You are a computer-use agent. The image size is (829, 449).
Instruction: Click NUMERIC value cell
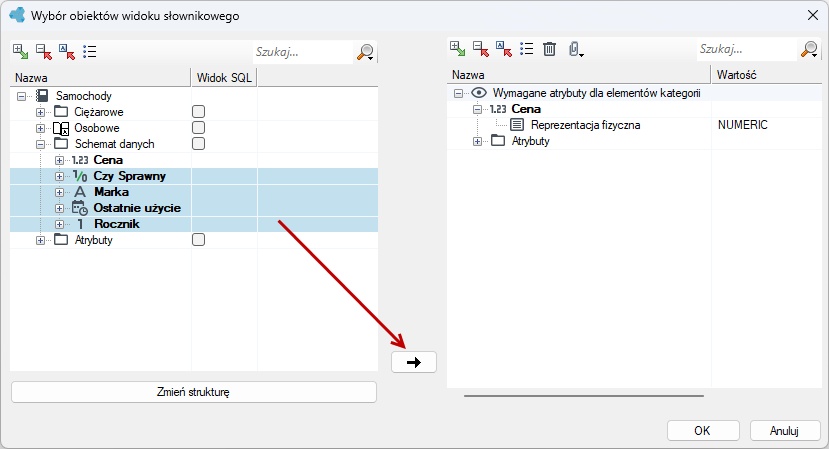(x=742, y=125)
